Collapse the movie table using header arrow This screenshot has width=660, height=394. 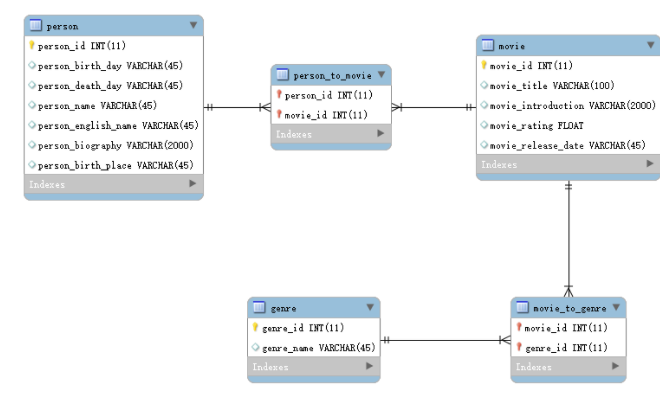coord(651,45)
